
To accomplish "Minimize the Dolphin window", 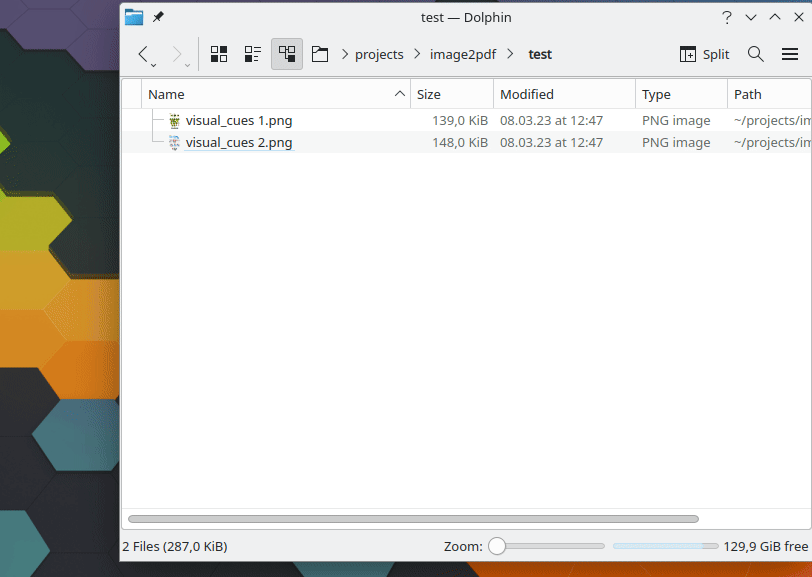I will pyautogui.click(x=751, y=18).
